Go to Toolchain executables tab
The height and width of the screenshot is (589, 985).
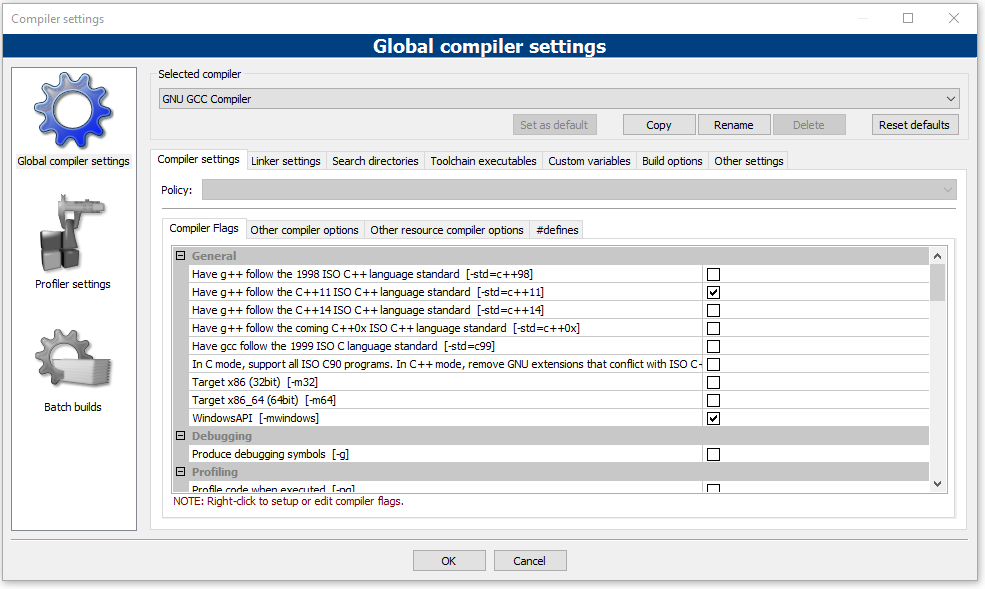(483, 161)
